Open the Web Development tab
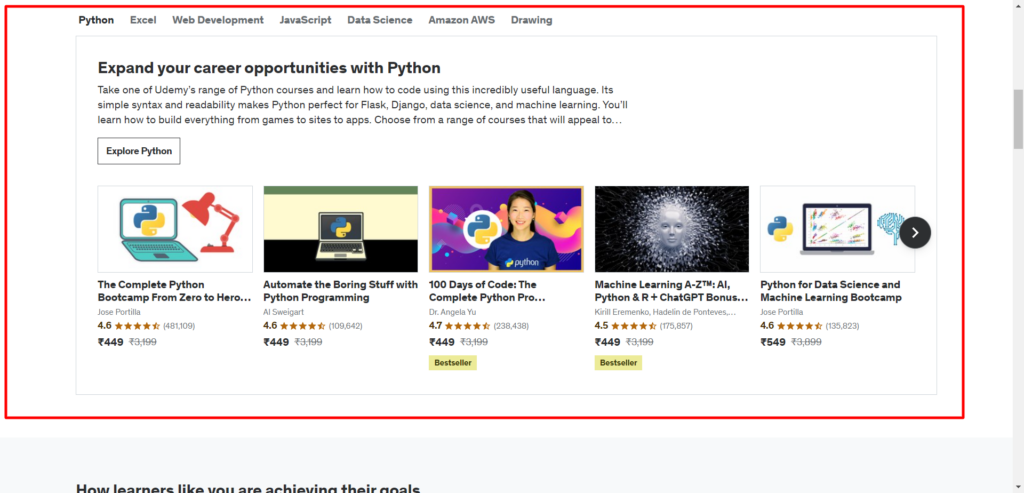 pos(218,20)
